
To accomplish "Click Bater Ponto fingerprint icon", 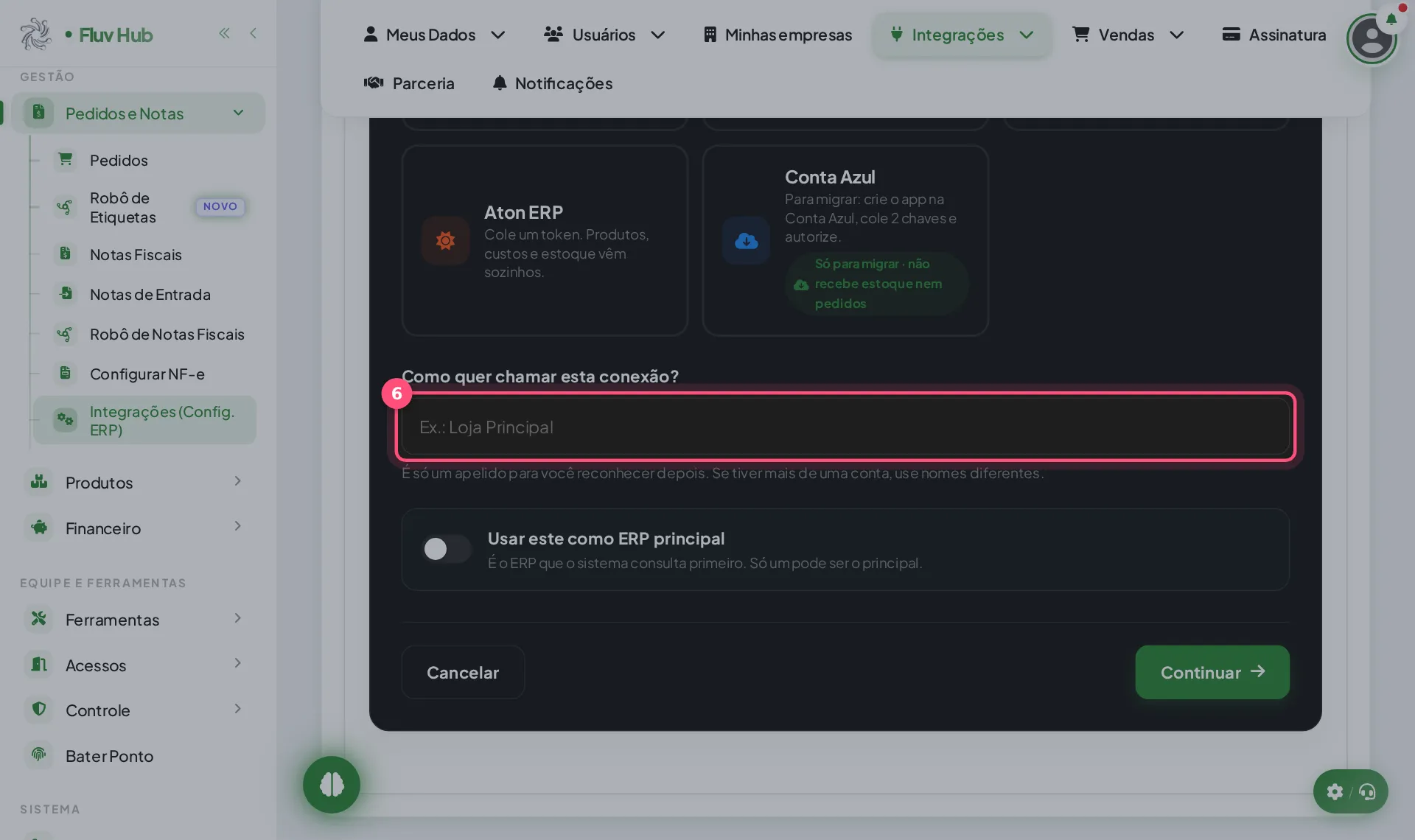I will [39, 755].
